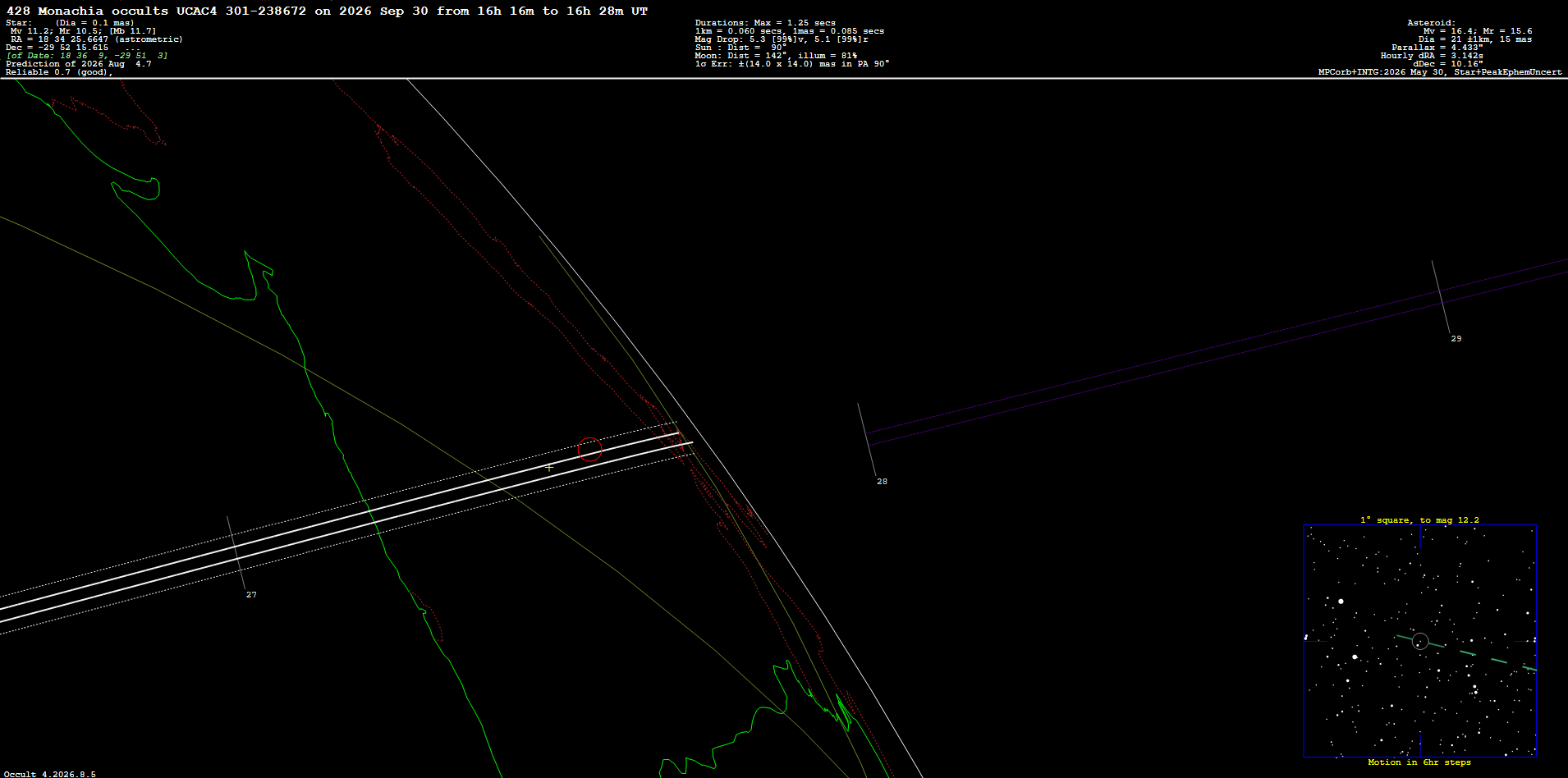1568x778 pixels.
Task: Click 'Prediction of 2026 Aug 4.7'
Action: 79,64
